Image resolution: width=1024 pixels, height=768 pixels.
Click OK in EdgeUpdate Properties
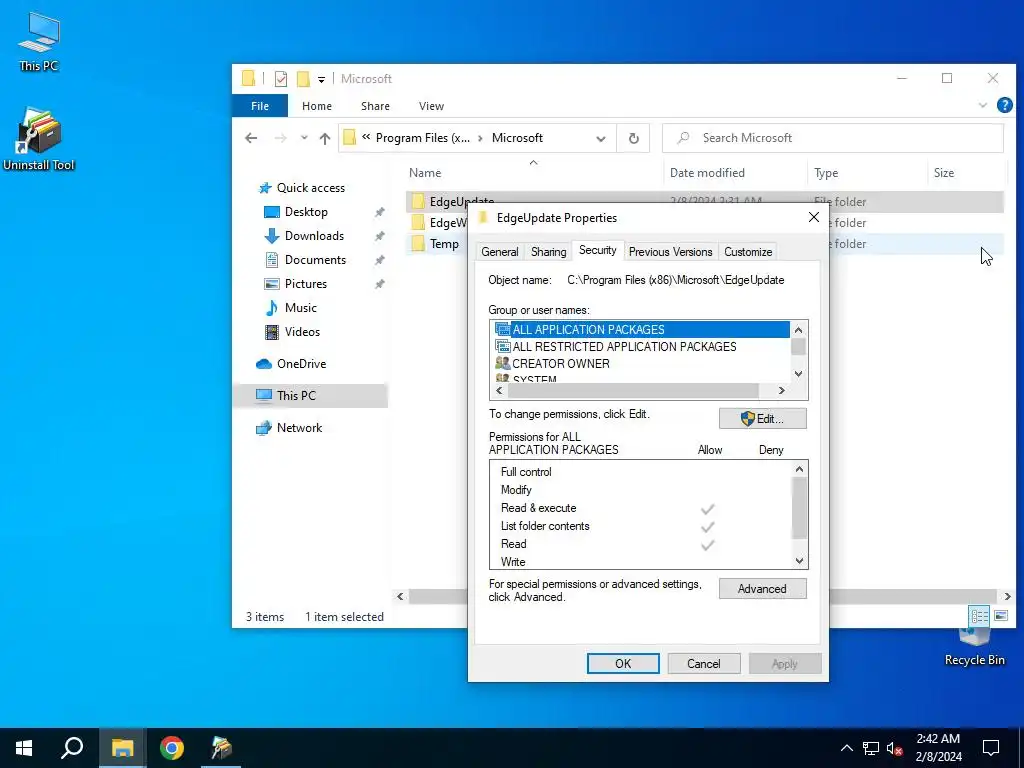coord(623,664)
